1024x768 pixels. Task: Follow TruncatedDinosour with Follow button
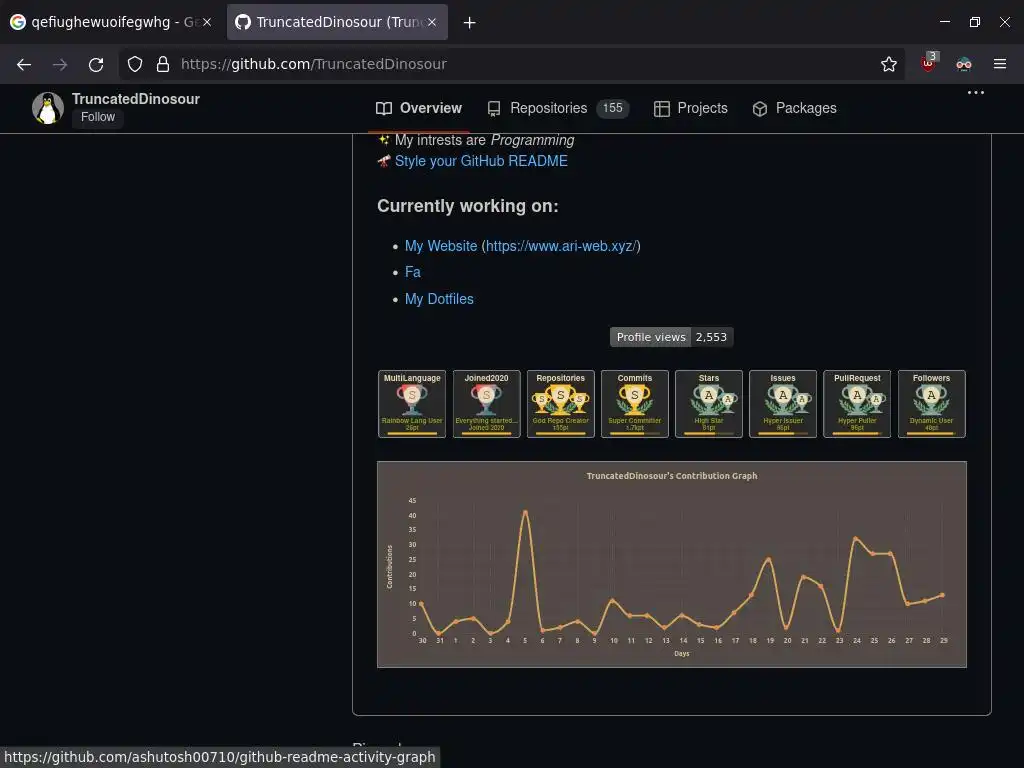point(98,117)
